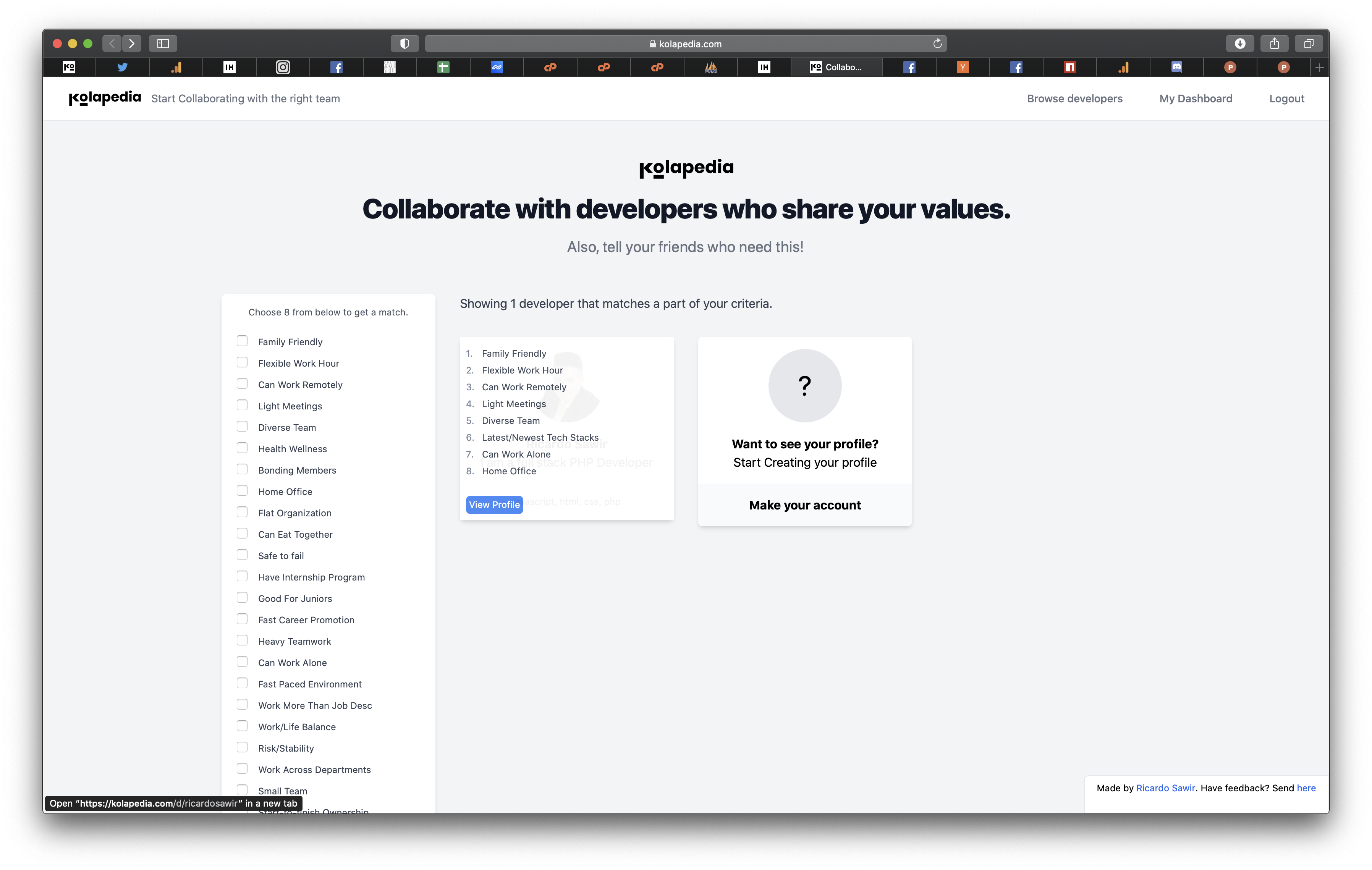Click Make your account
Image resolution: width=1372 pixels, height=870 pixels.
(804, 505)
